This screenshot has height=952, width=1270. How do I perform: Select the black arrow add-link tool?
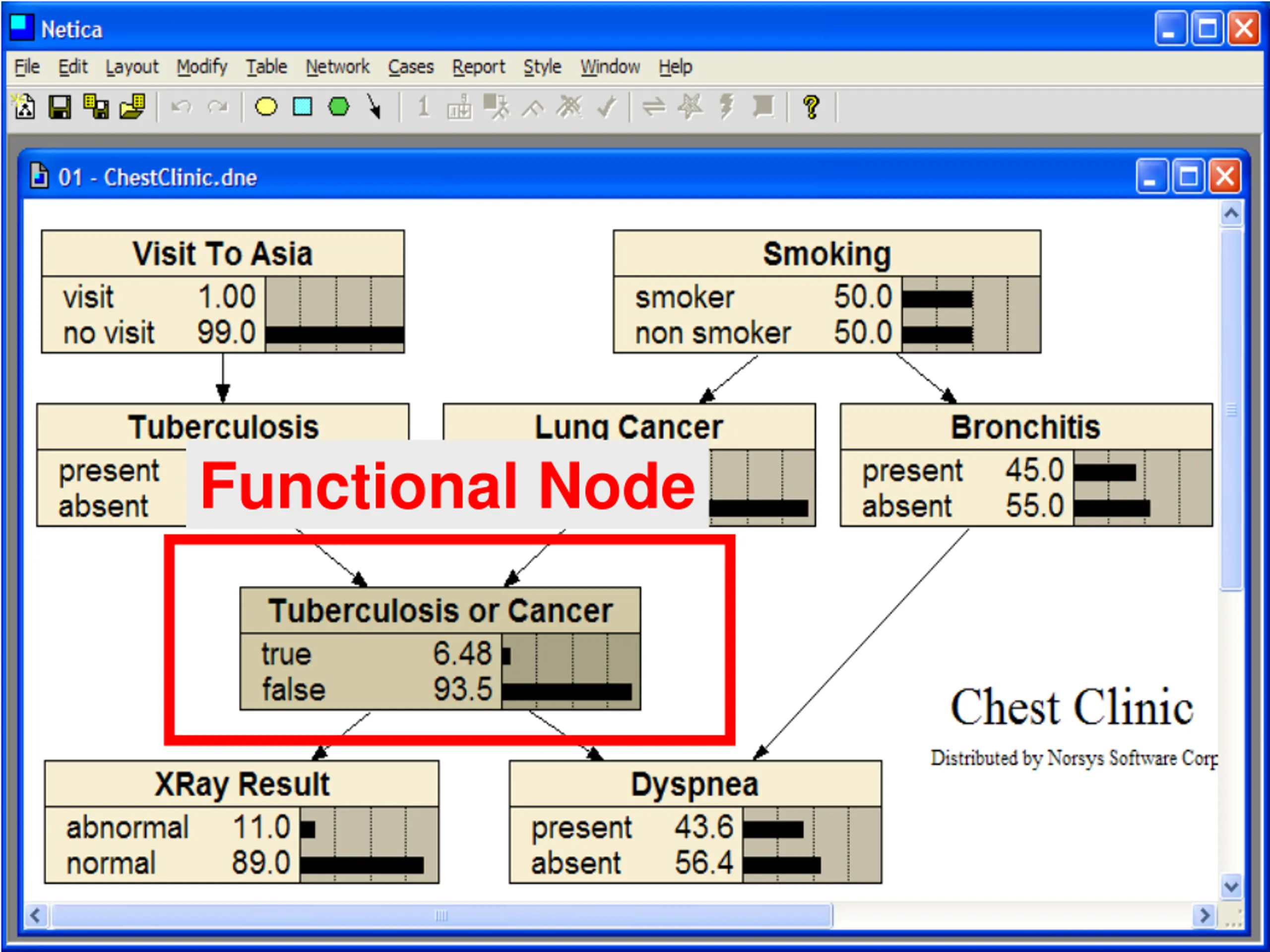pos(374,107)
